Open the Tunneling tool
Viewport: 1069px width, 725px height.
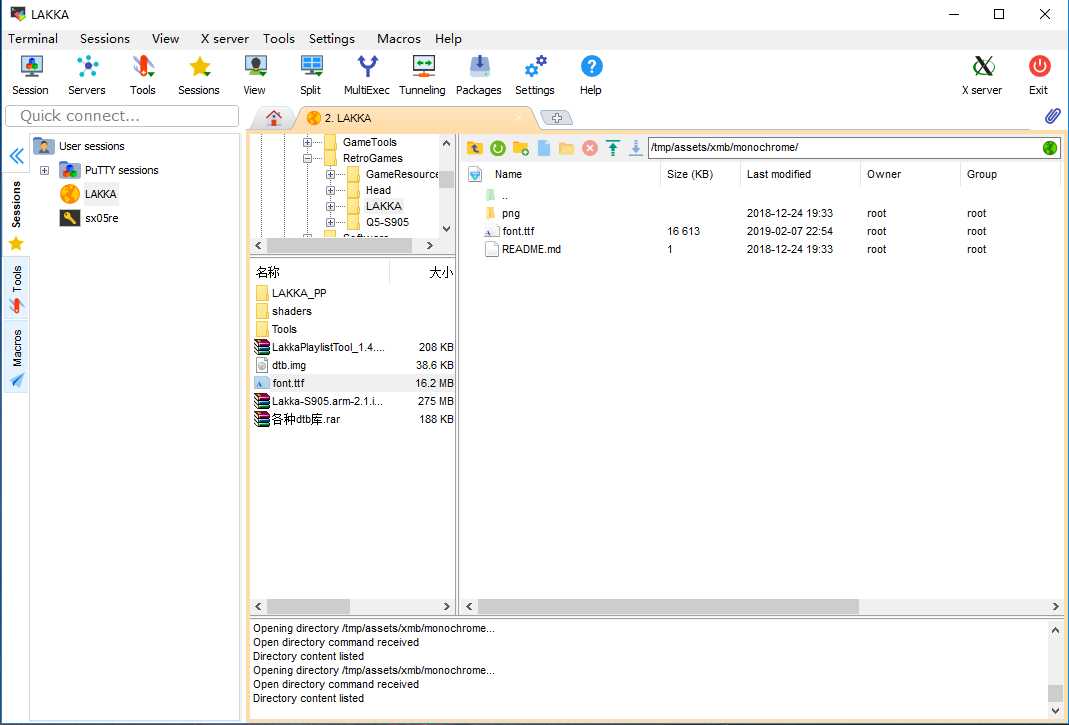click(422, 75)
